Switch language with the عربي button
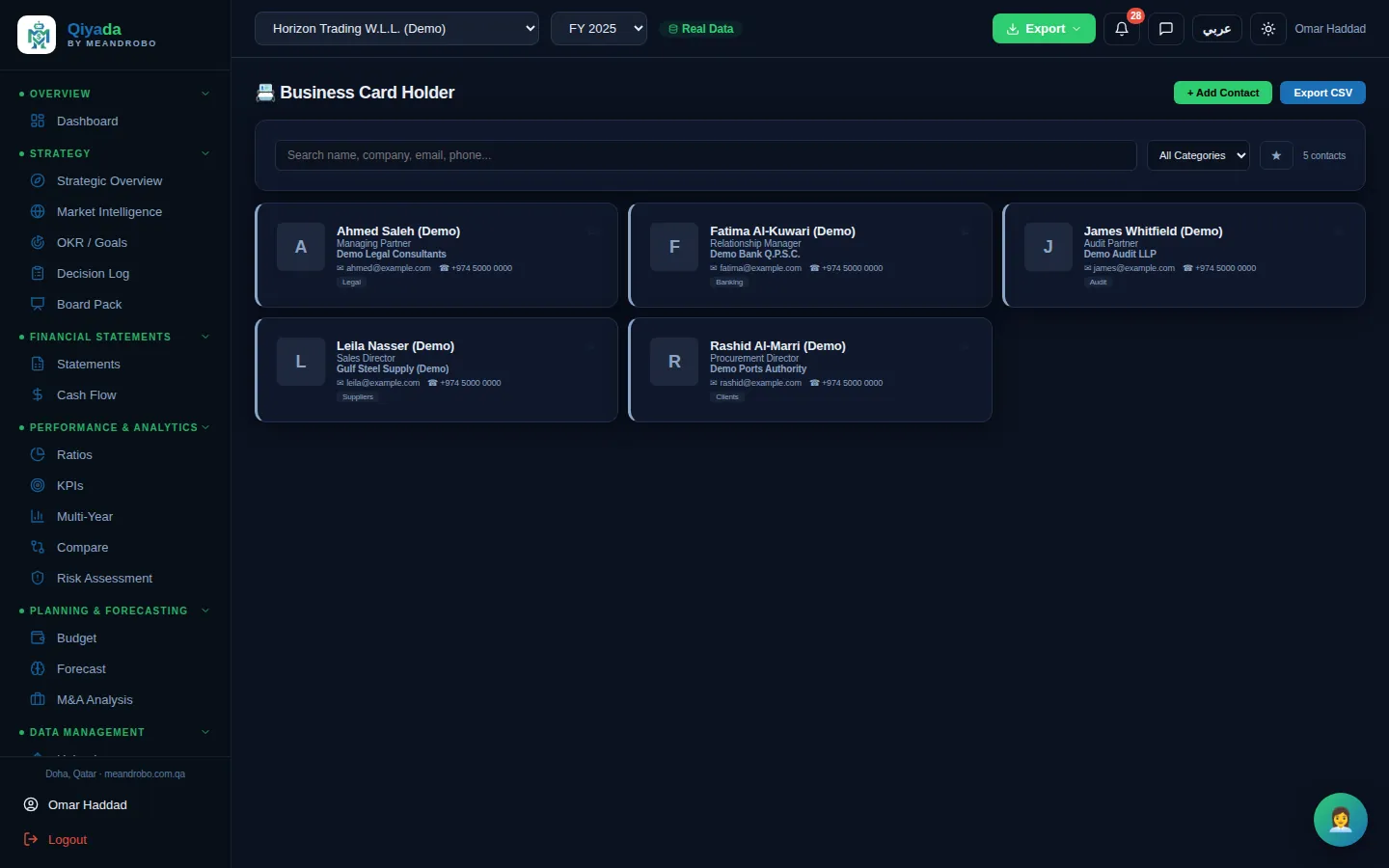The image size is (1389, 868). click(x=1216, y=29)
